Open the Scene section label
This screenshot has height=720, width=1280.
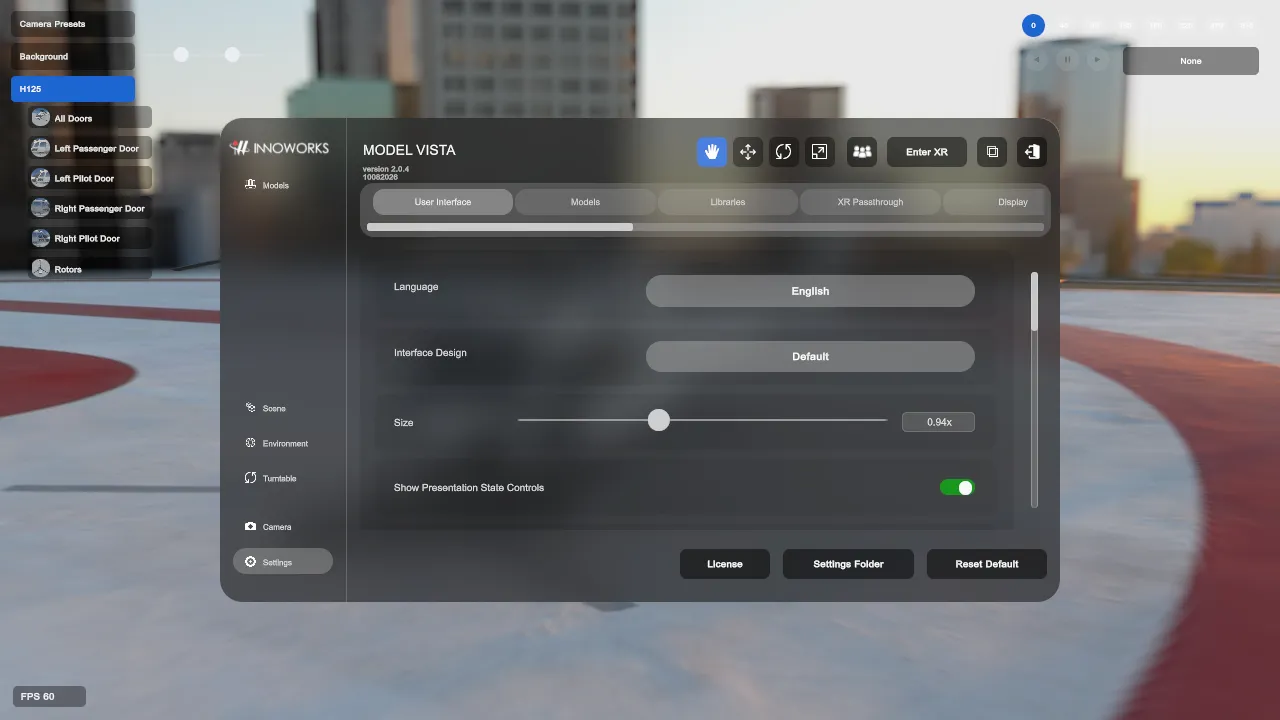point(274,409)
